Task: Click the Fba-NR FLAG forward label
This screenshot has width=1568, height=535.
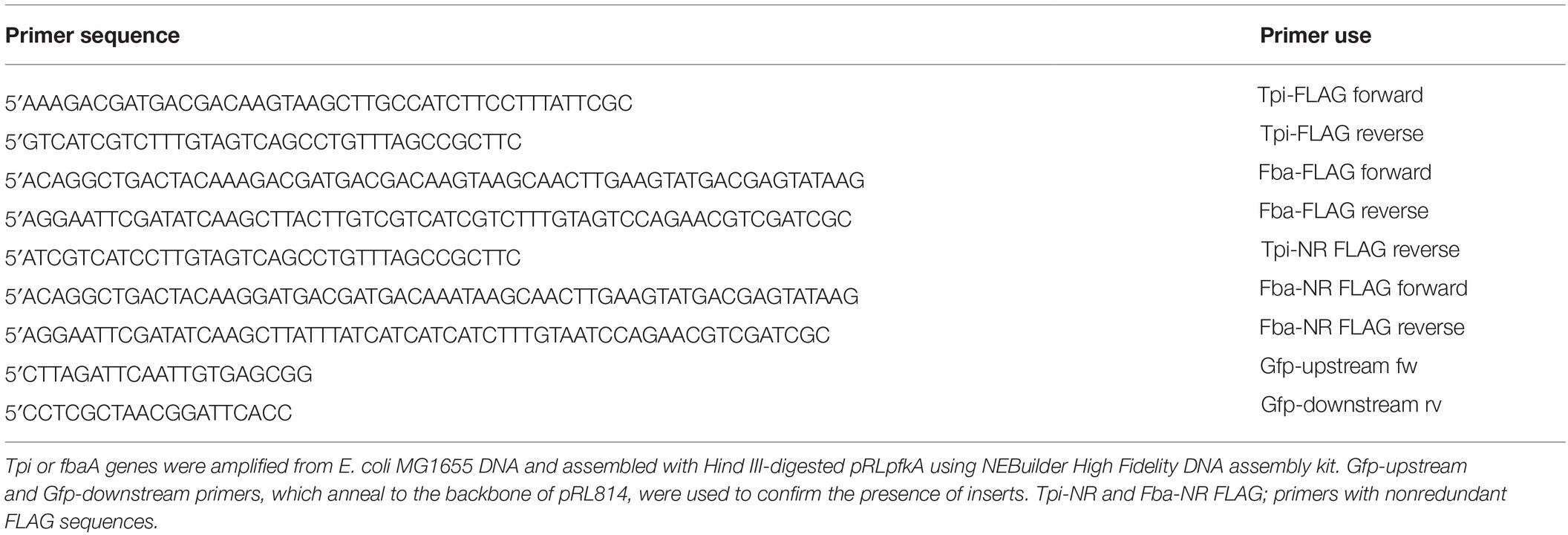Action: point(1363,288)
